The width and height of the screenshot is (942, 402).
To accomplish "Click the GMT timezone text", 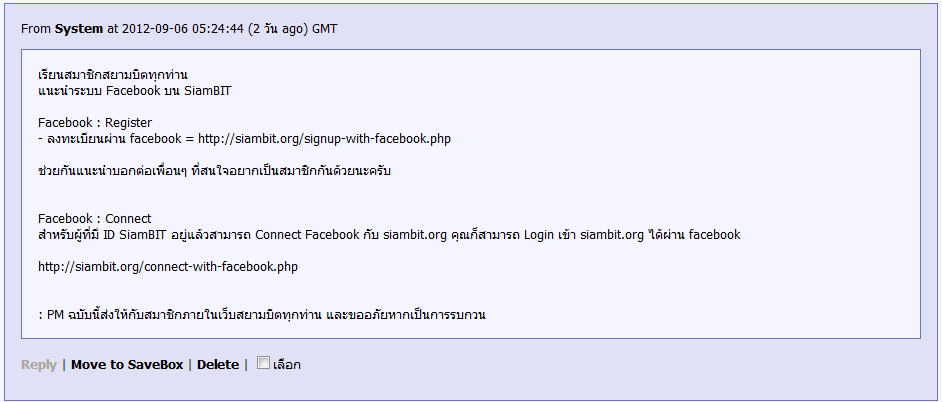I will 324,29.
